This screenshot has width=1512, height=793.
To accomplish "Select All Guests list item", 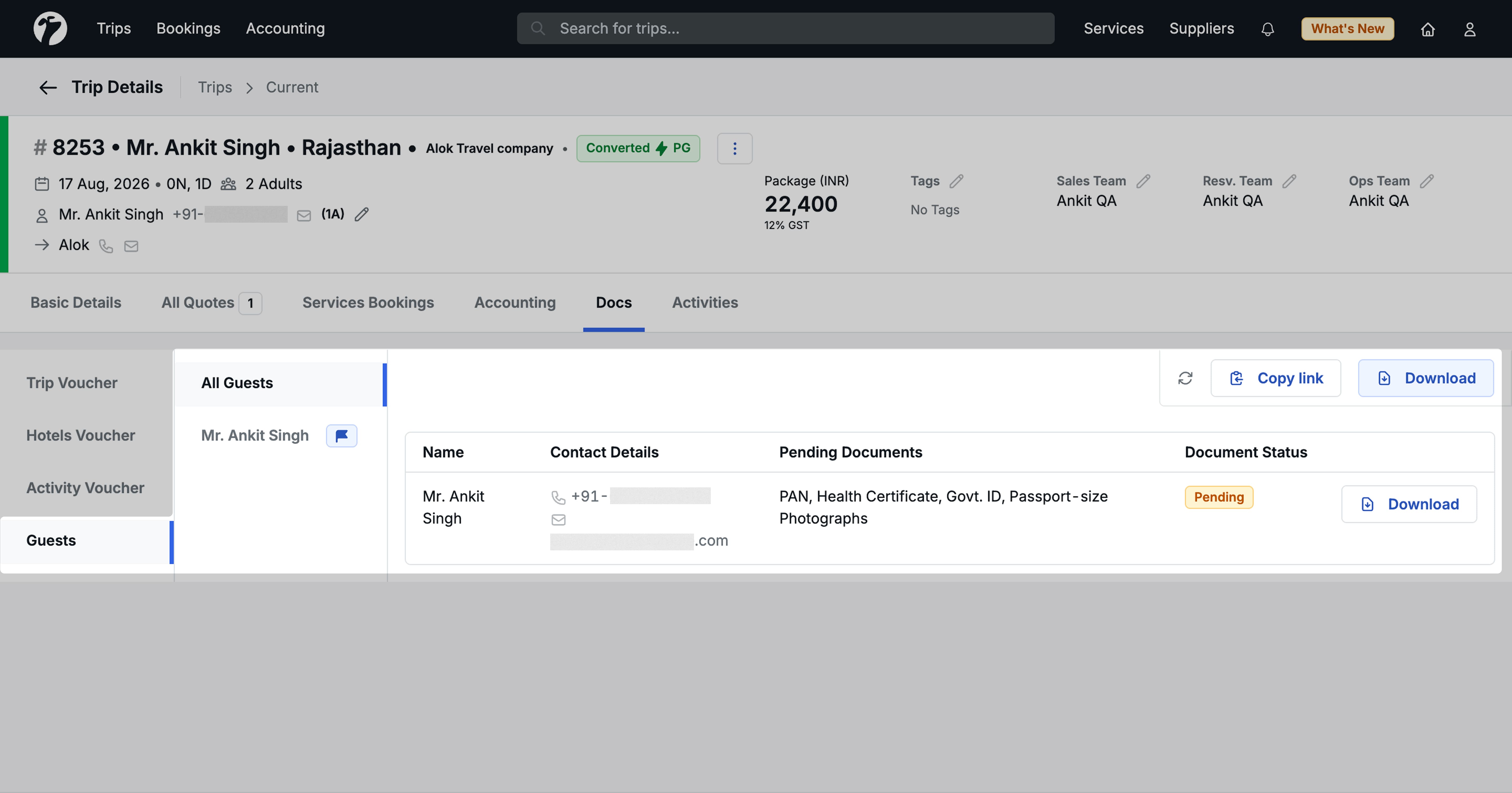I will click(x=281, y=383).
